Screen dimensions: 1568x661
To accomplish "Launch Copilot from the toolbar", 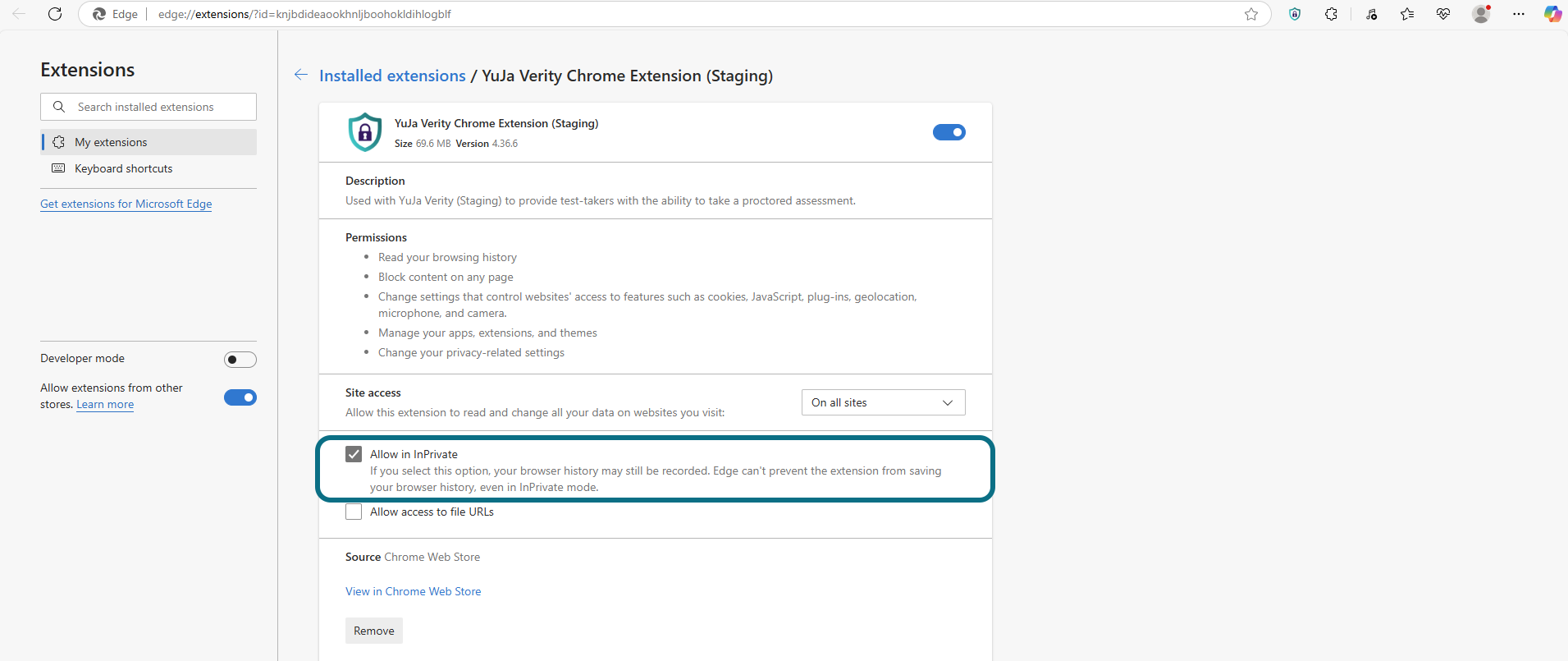I will click(x=1552, y=14).
